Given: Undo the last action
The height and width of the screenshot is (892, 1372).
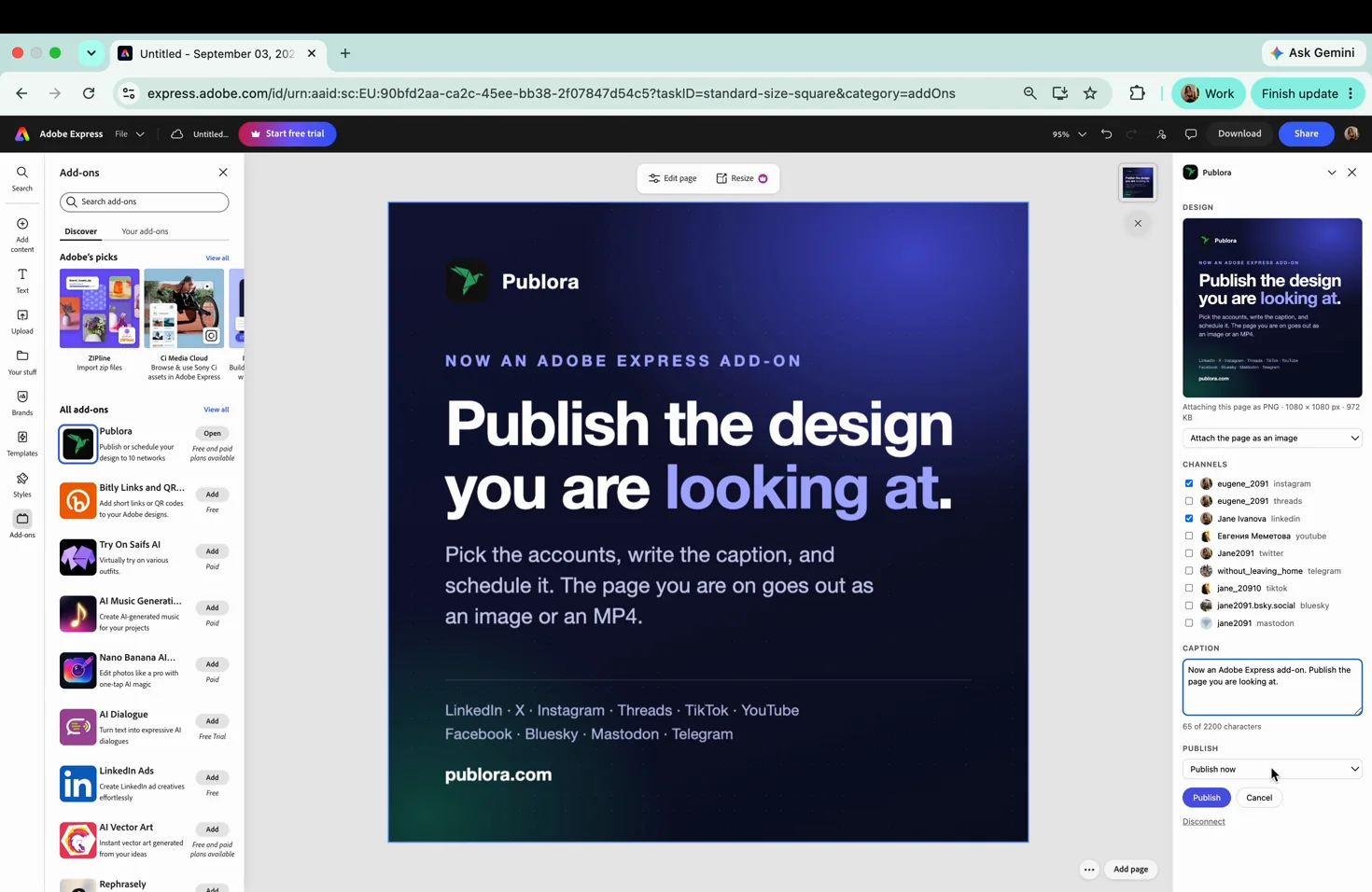Looking at the screenshot, I should 1106,134.
